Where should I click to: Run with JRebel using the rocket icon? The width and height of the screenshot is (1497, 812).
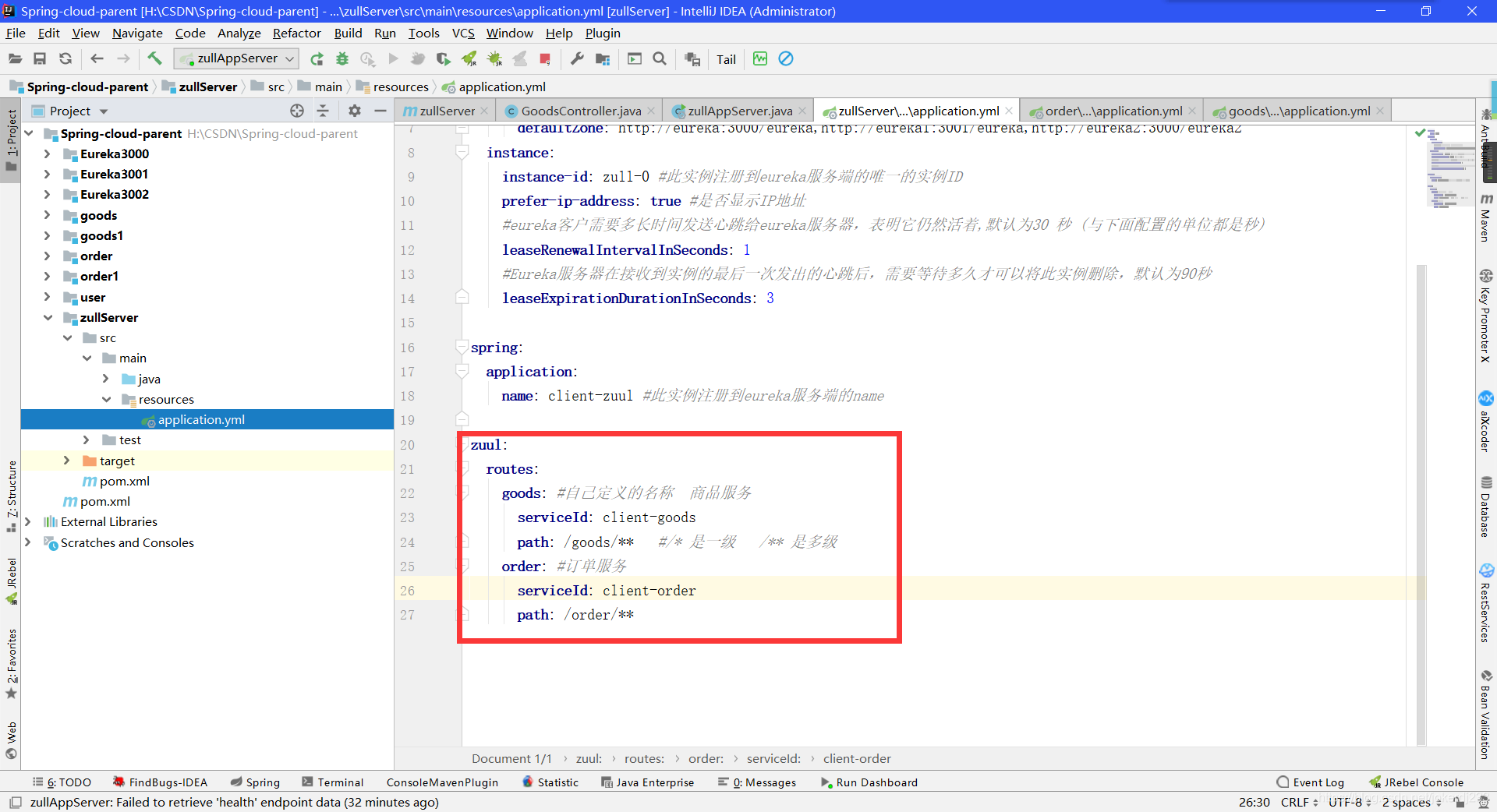pyautogui.click(x=469, y=58)
